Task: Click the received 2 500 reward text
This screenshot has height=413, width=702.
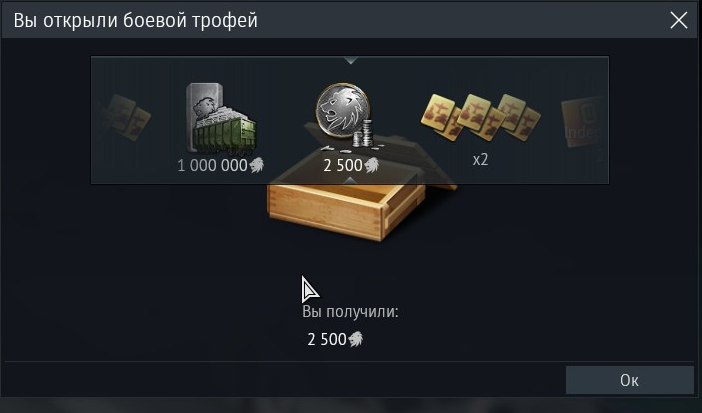Action: (x=327, y=339)
